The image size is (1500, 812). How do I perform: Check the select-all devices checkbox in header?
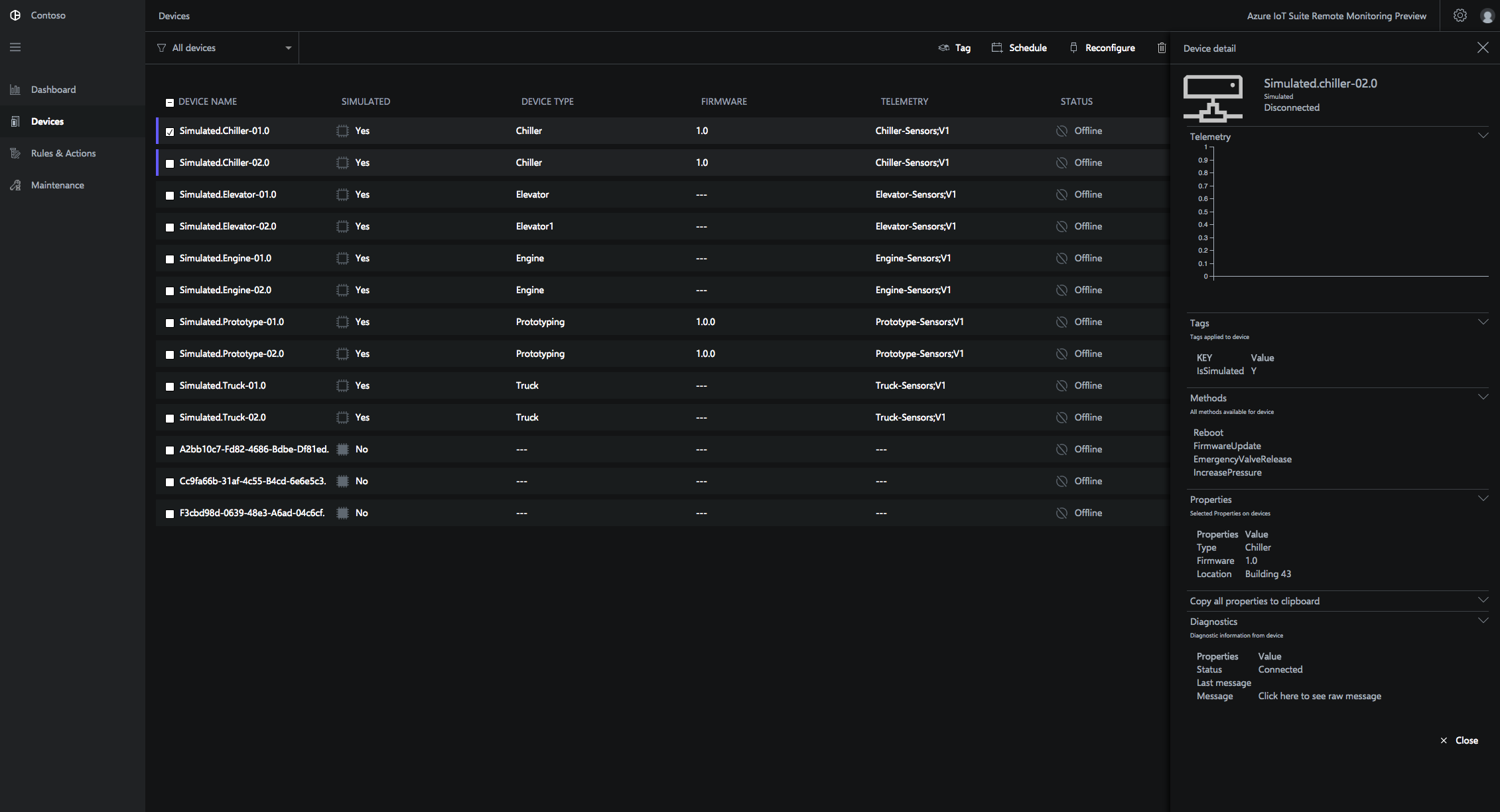(170, 102)
